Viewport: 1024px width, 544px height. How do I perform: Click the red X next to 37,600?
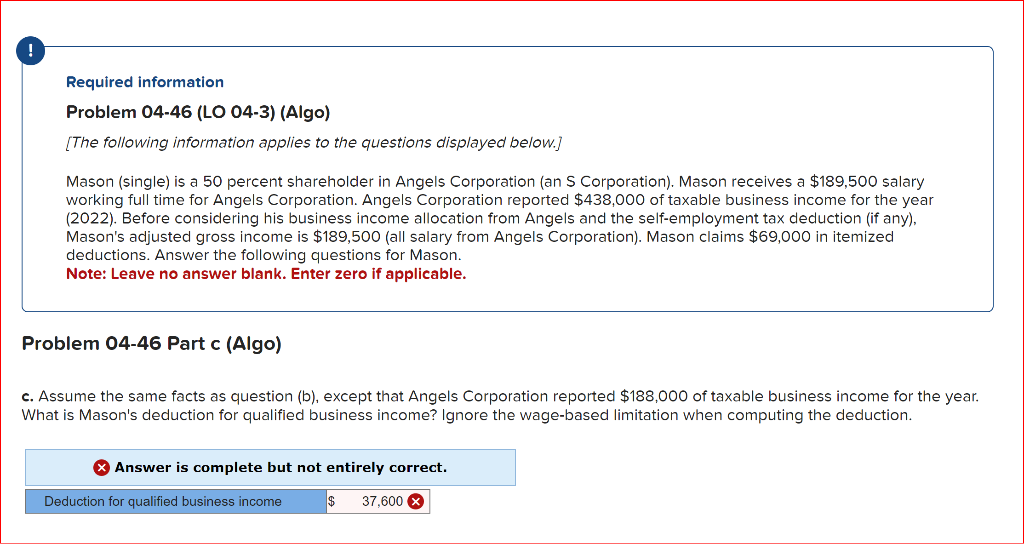pos(415,502)
